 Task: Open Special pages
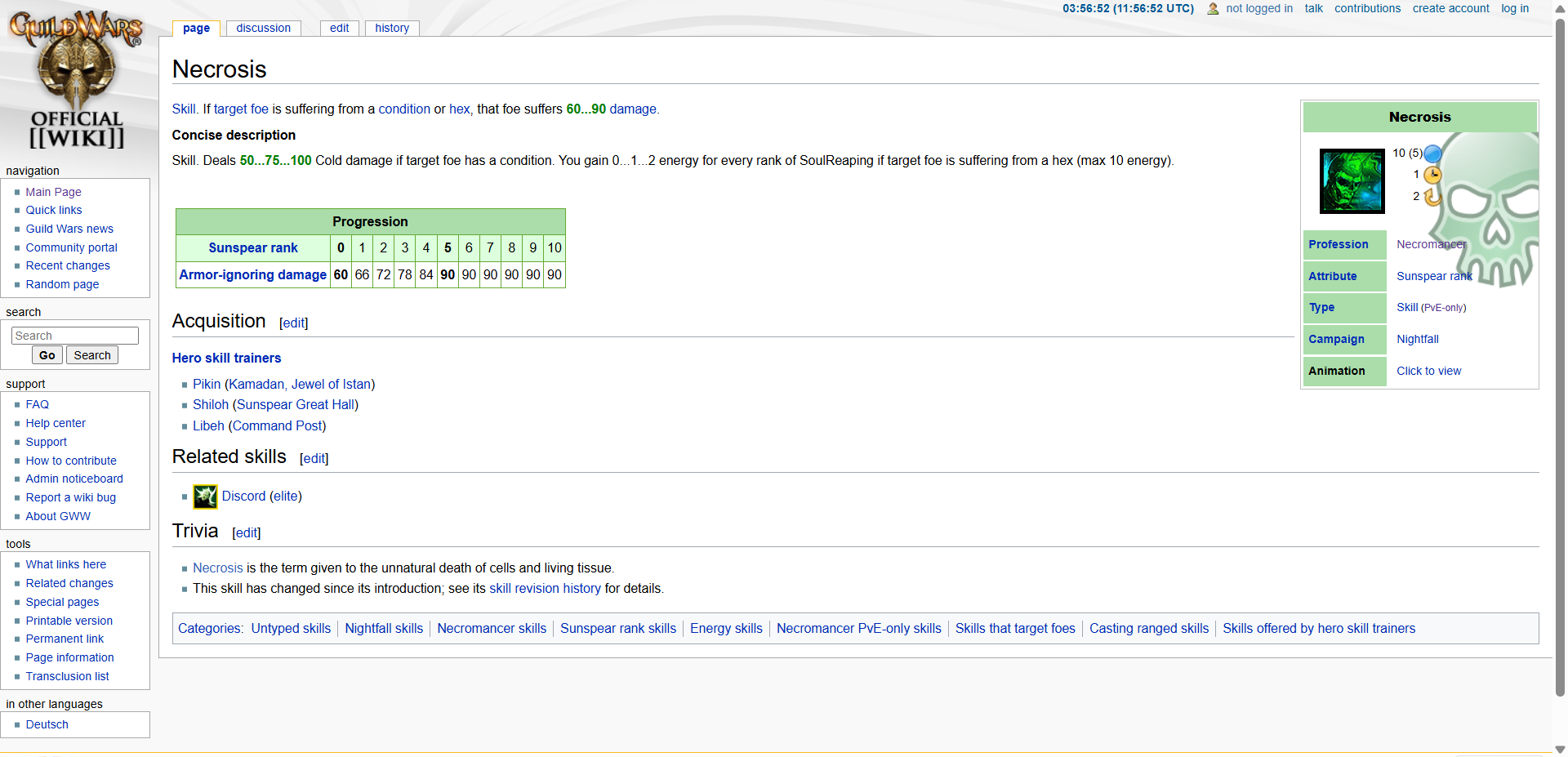(62, 602)
